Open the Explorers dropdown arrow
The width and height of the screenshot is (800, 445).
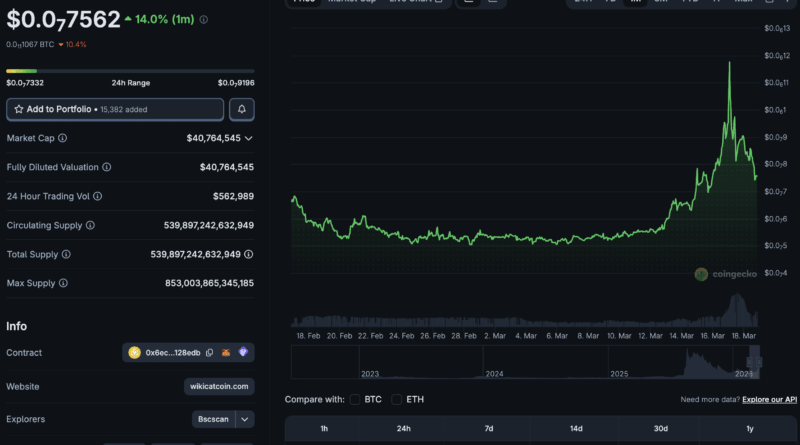point(245,420)
